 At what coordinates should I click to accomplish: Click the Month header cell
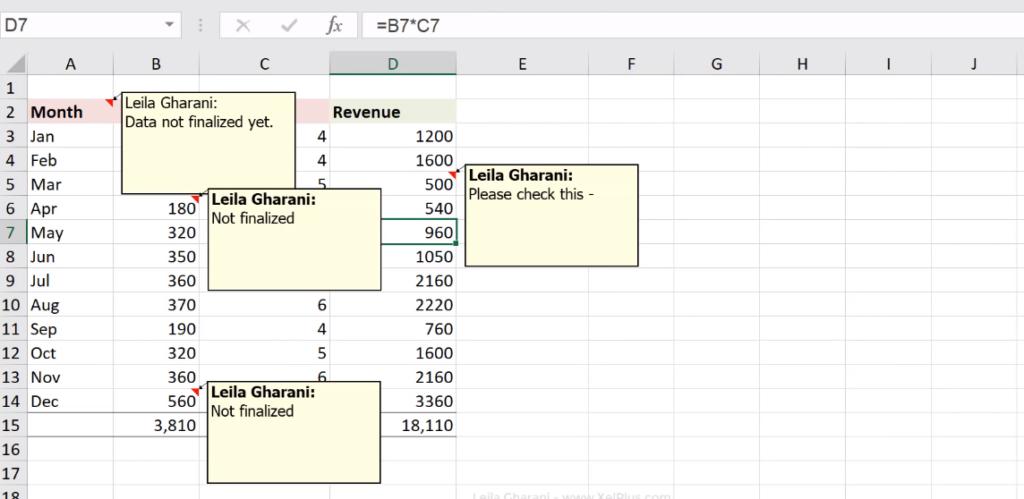[x=70, y=112]
